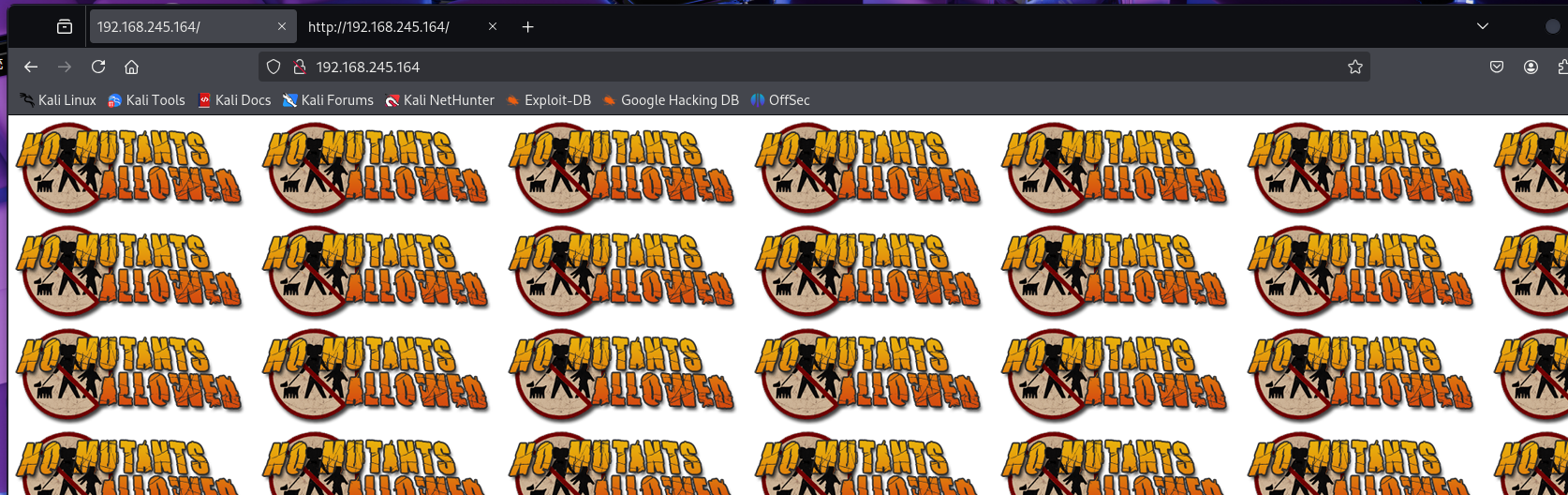Close the 192.168.245.164/ tab
This screenshot has width=1568, height=495.
[281, 26]
